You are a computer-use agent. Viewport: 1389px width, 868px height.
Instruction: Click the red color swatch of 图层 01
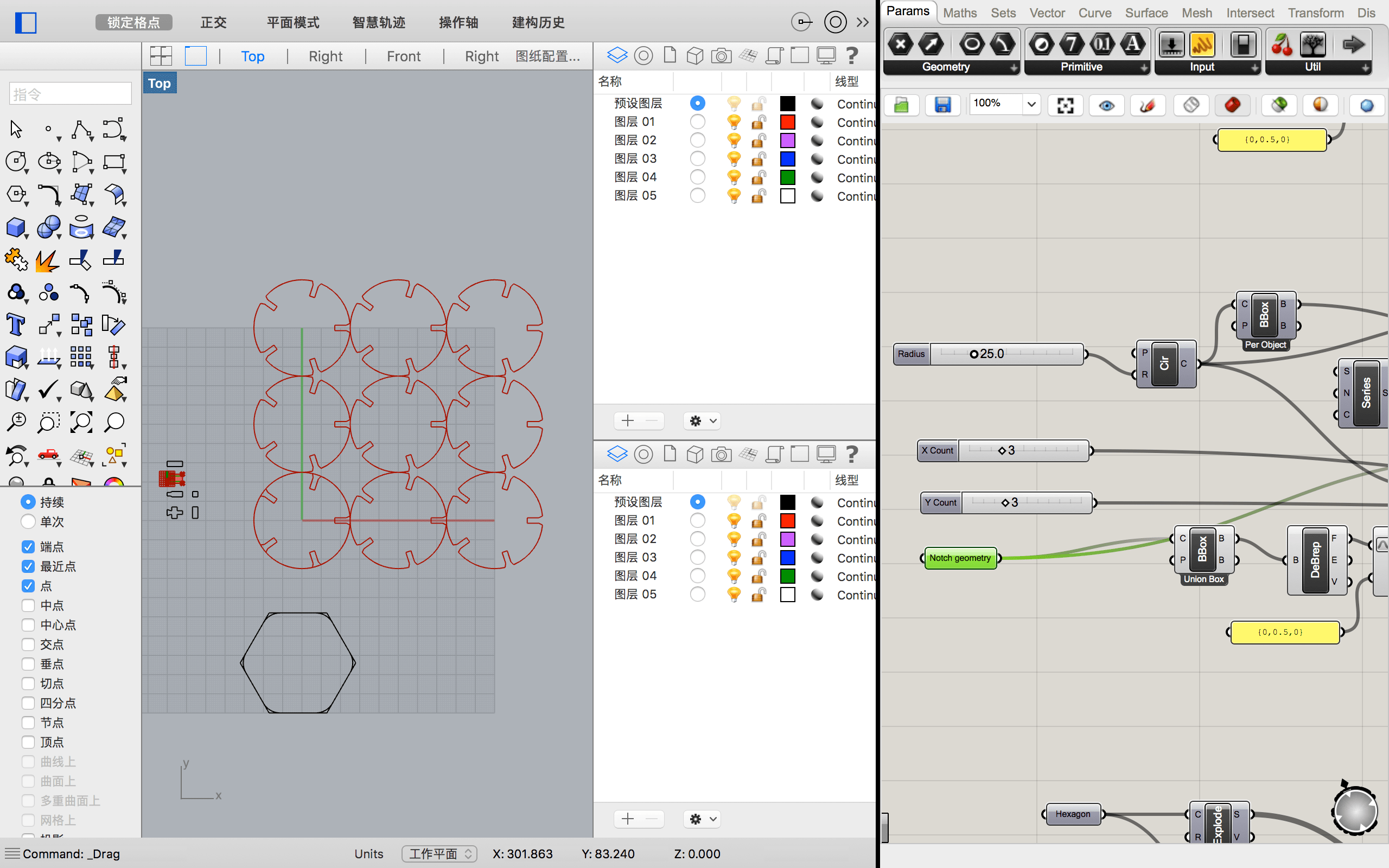[787, 122]
